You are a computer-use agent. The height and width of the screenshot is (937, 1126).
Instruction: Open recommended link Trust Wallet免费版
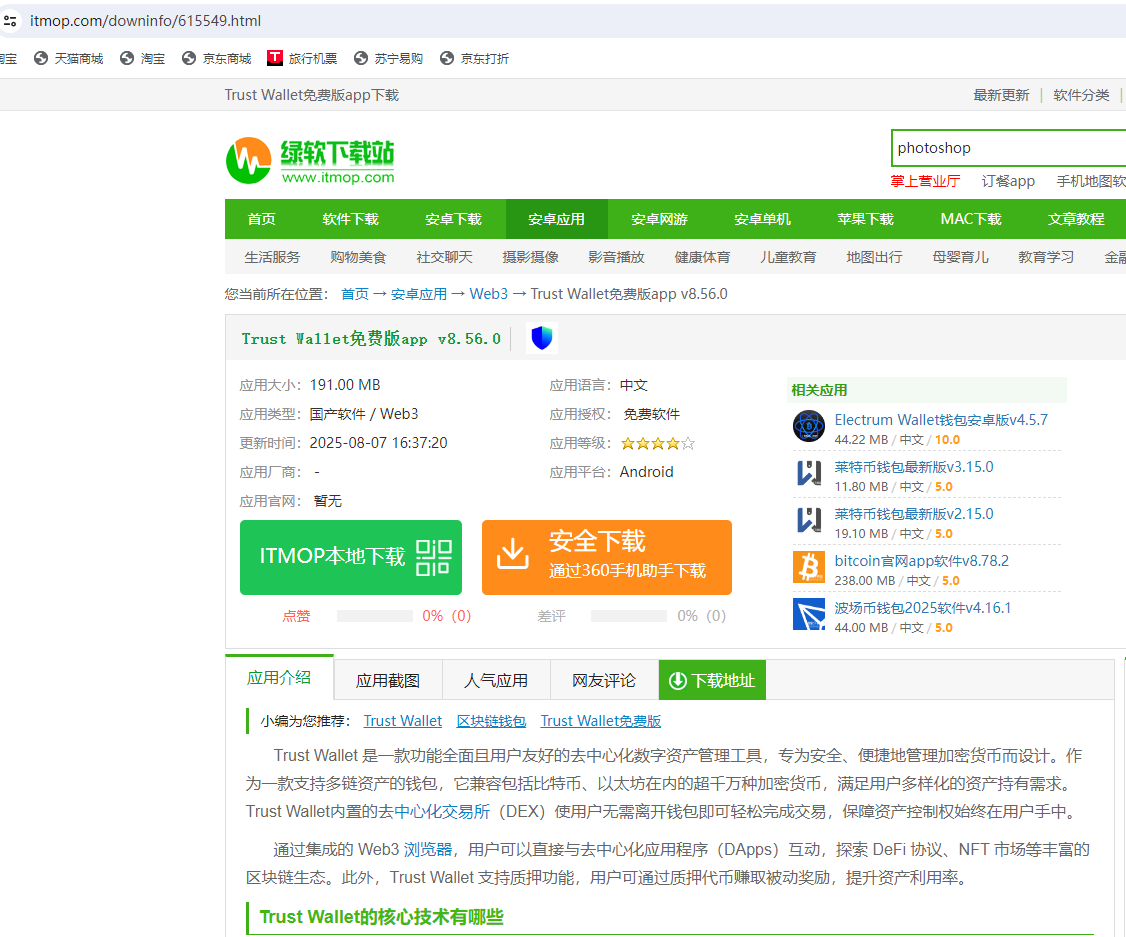click(x=600, y=721)
